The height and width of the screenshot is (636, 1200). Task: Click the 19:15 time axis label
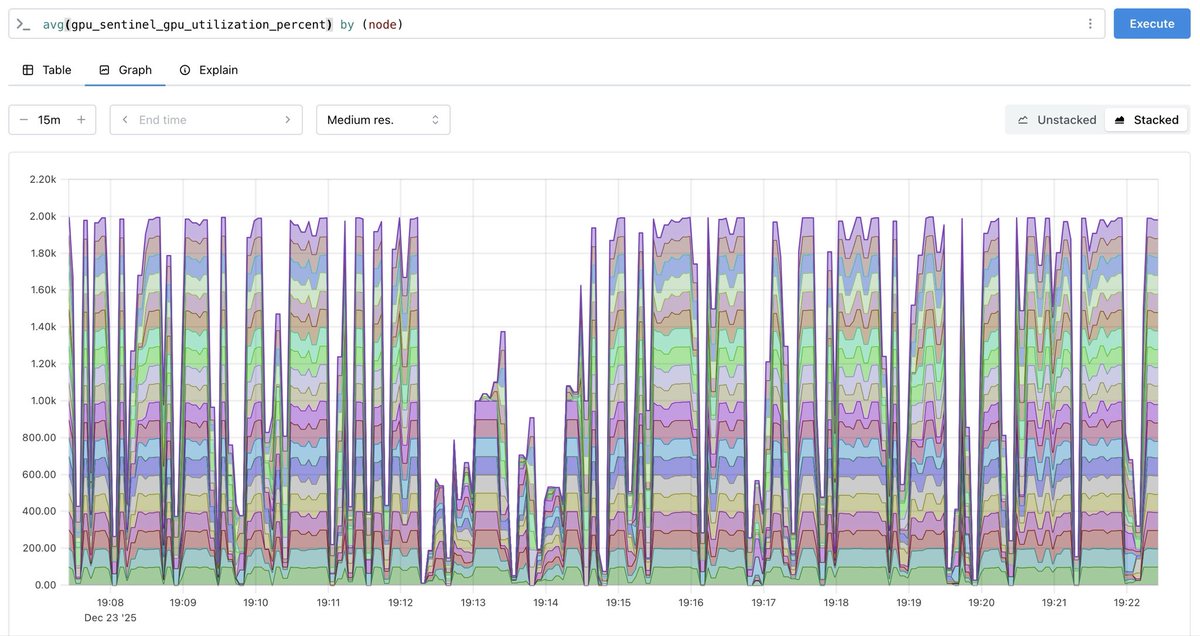[618, 603]
